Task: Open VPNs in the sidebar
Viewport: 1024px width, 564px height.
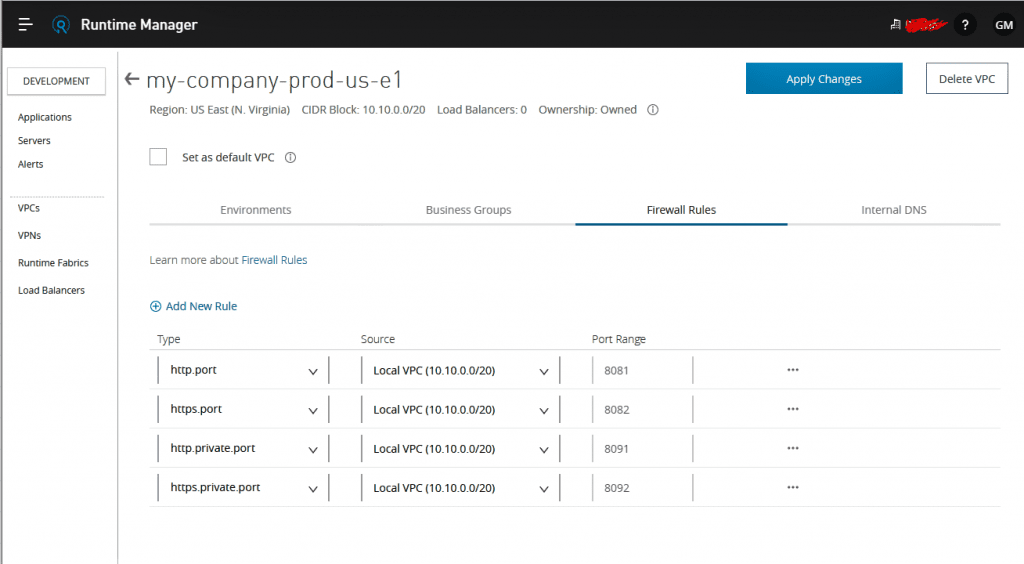Action: (29, 236)
